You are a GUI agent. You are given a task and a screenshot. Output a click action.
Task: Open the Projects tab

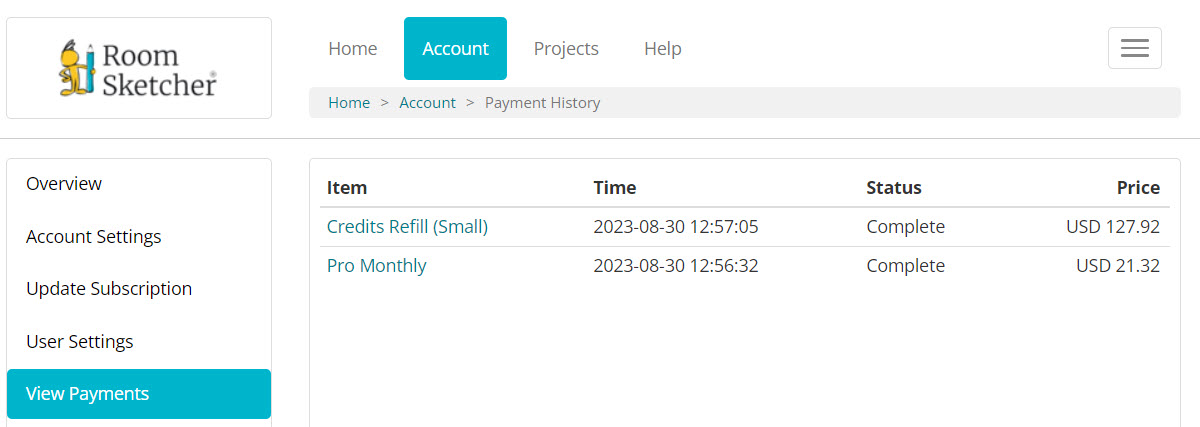coord(566,48)
